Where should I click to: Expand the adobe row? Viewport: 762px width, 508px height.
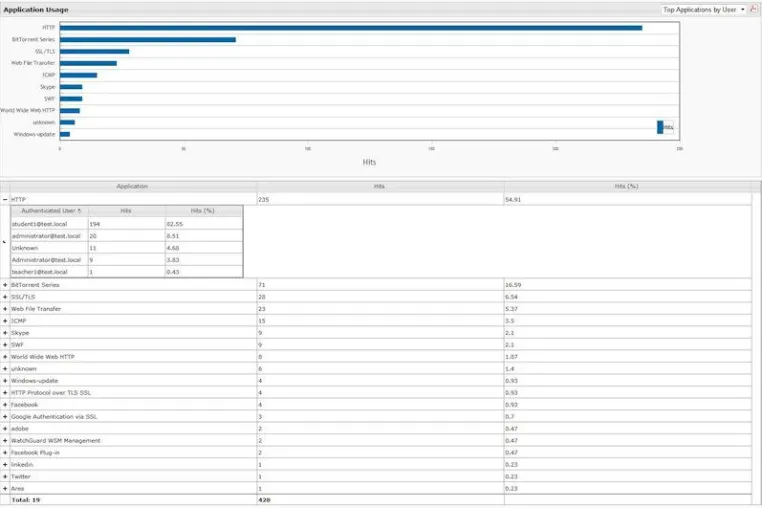[5, 429]
